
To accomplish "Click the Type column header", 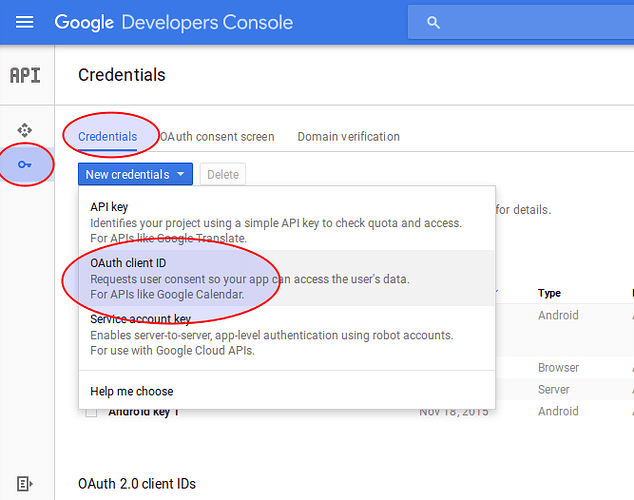I will [x=549, y=293].
